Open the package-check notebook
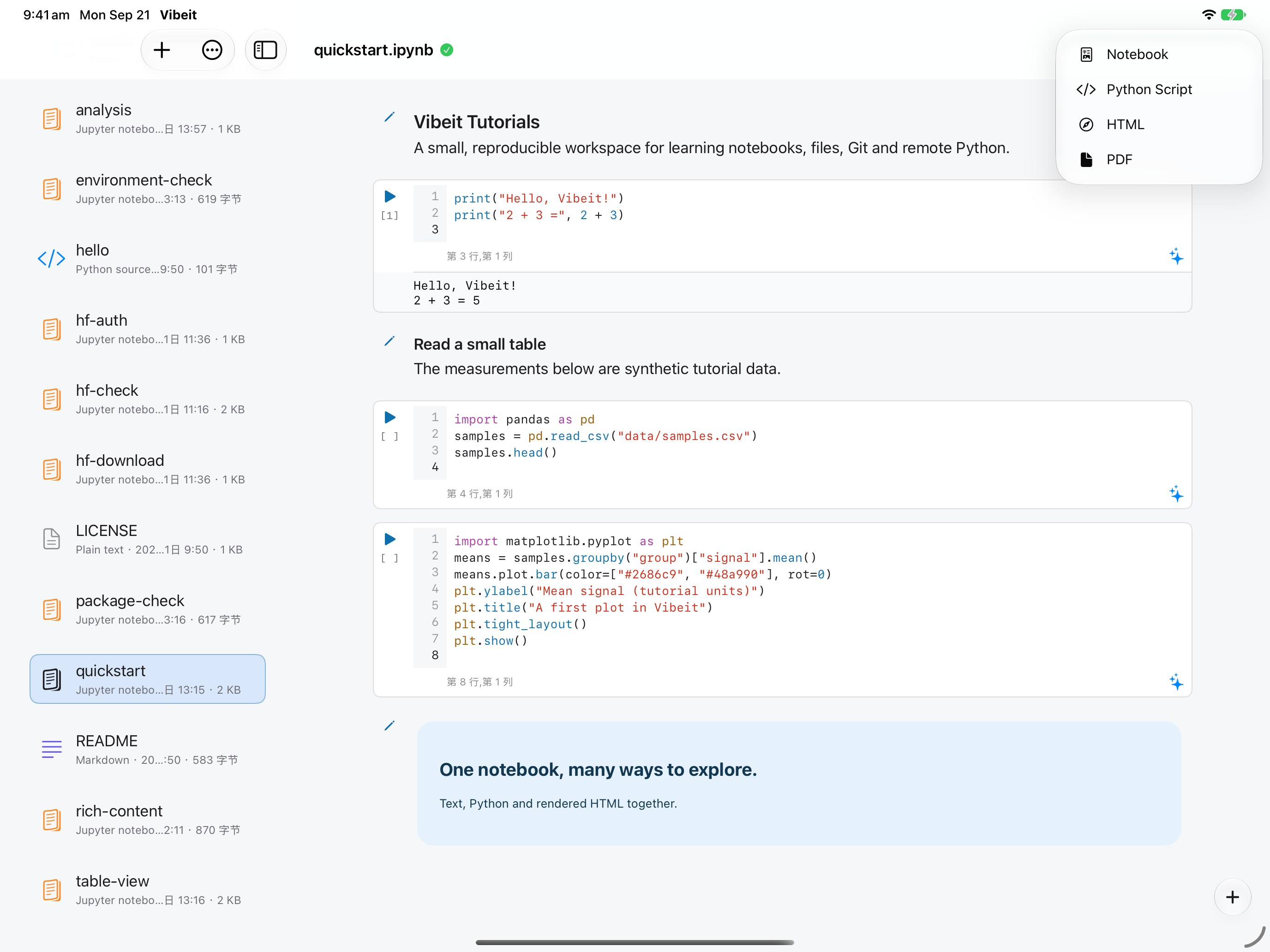1270x952 pixels. pyautogui.click(x=148, y=609)
